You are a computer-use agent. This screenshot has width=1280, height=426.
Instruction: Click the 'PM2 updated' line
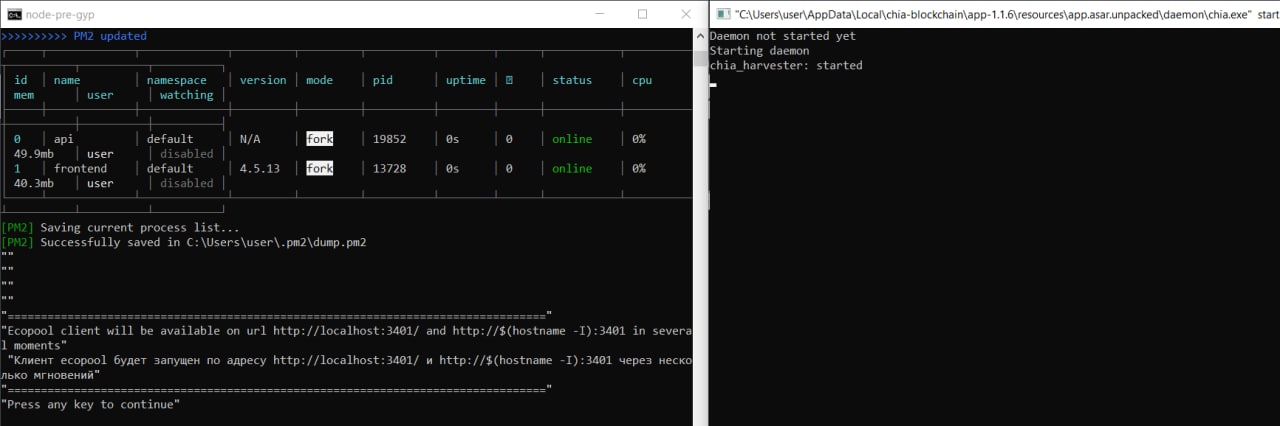click(74, 36)
